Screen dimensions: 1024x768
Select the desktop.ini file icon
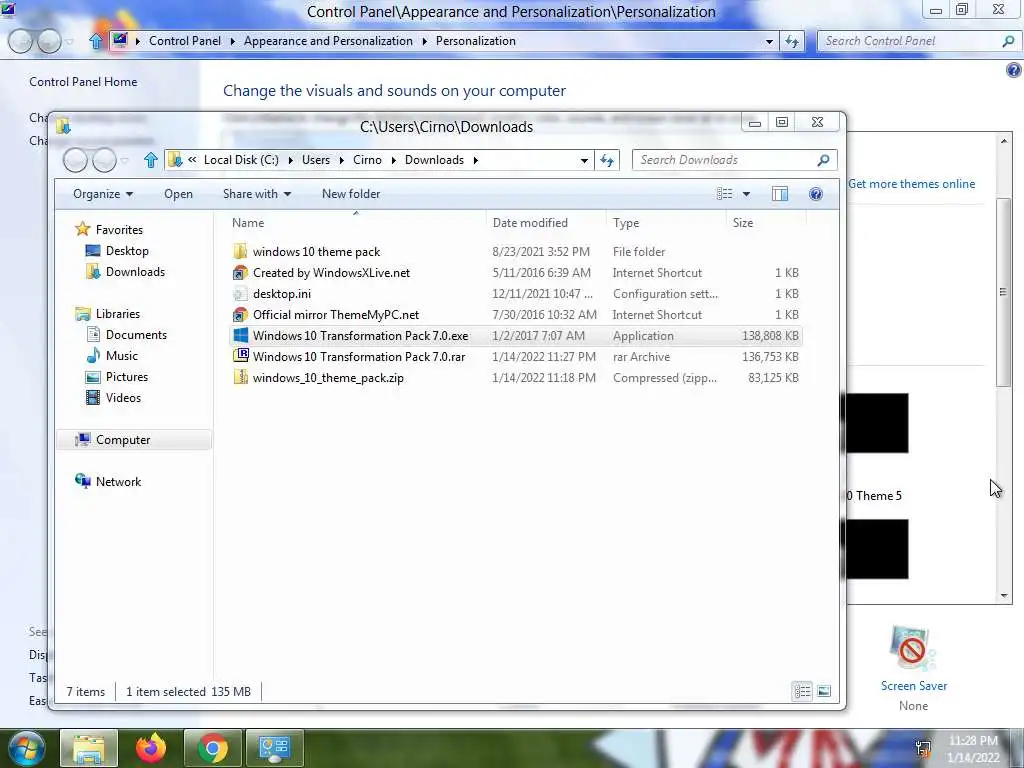tap(240, 293)
